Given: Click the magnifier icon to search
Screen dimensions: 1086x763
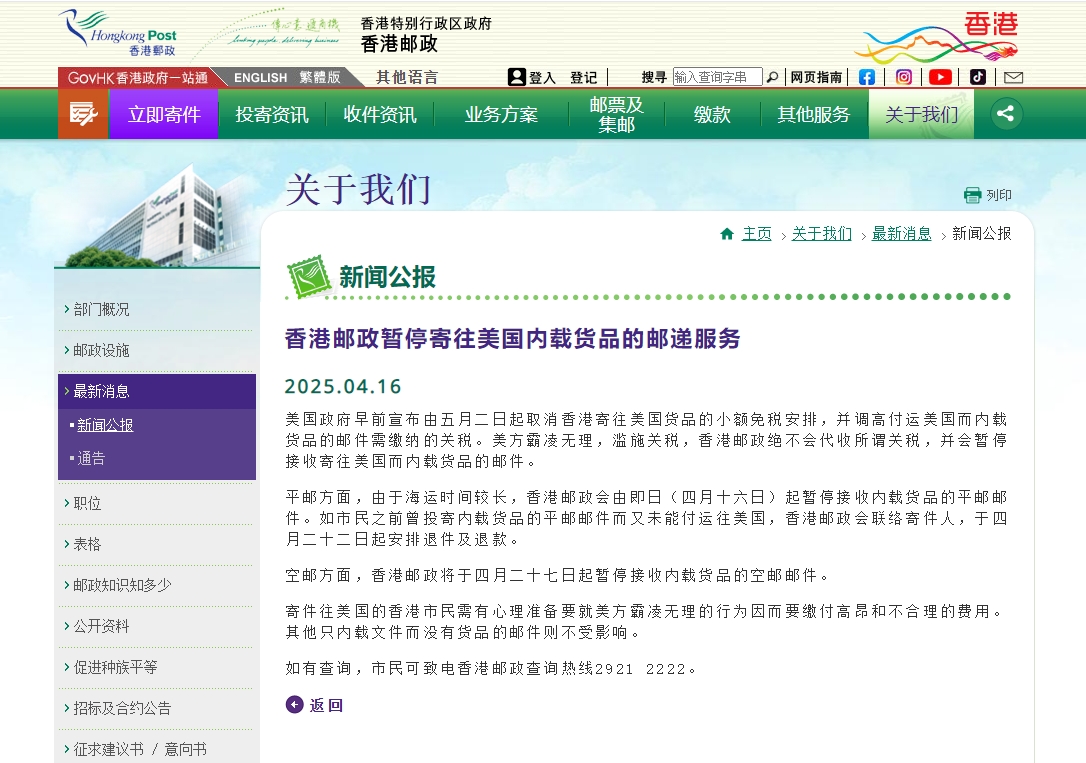Looking at the screenshot, I should tap(773, 76).
